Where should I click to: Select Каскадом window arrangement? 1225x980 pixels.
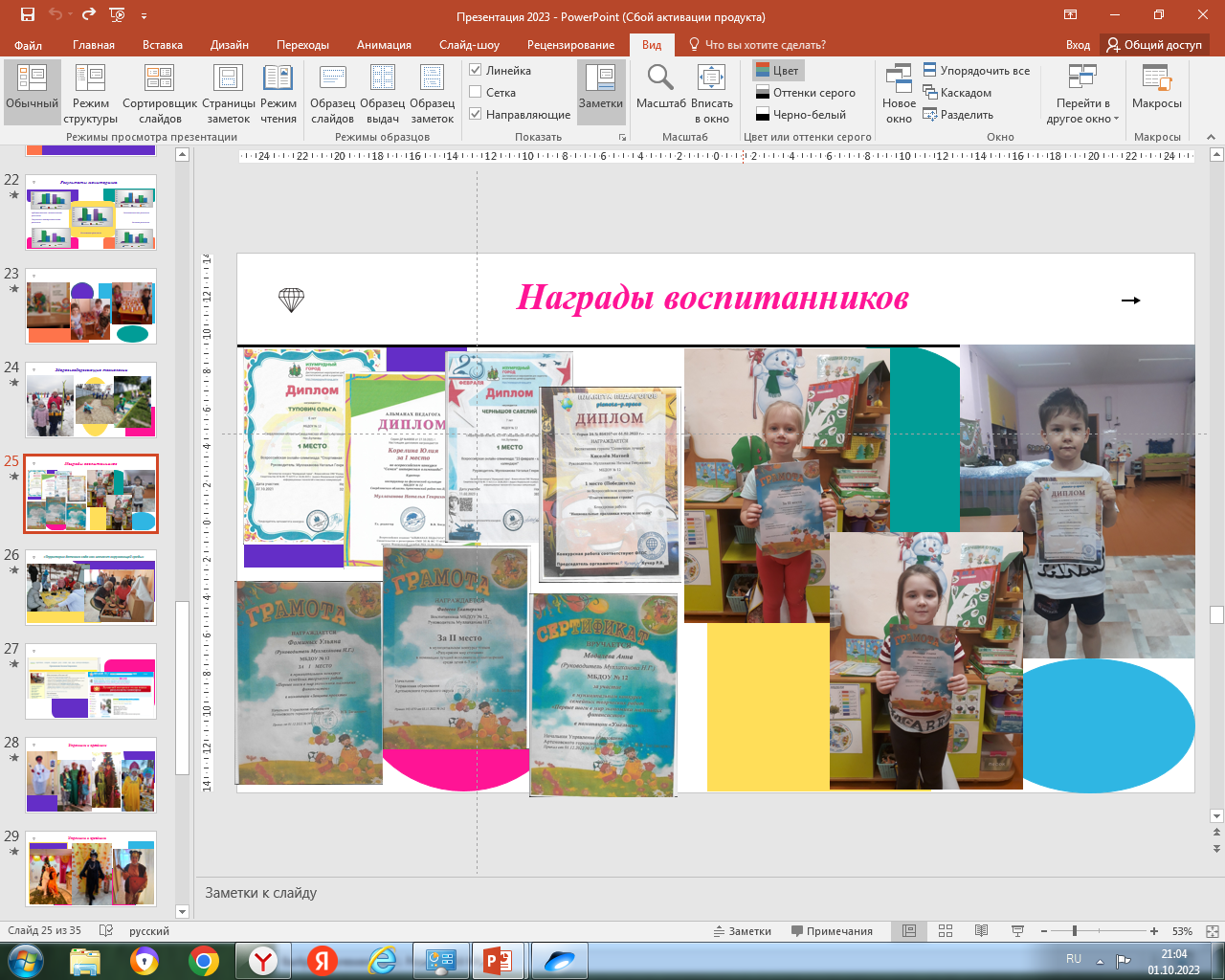coord(957,93)
